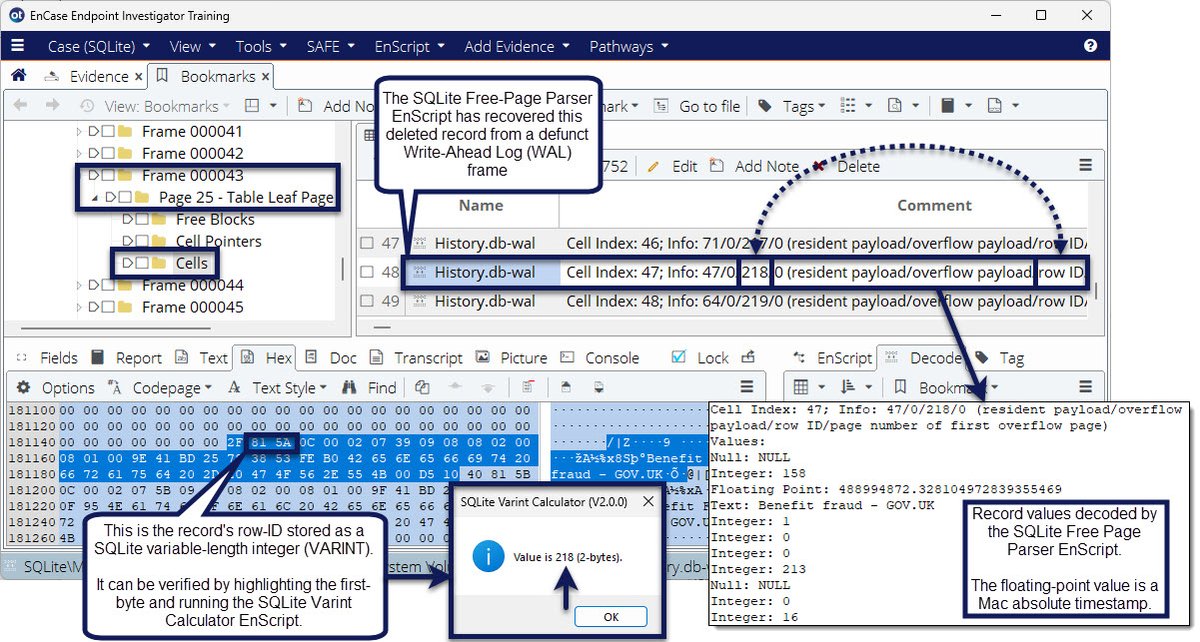This screenshot has height=642, width=1200.
Task: Open the Codepage dropdown
Action: 159,387
